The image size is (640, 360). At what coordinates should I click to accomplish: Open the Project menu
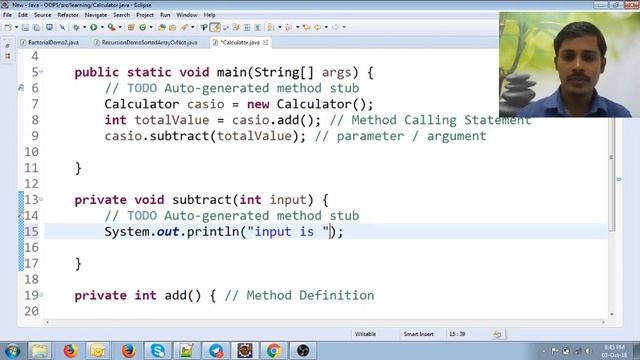145,15
